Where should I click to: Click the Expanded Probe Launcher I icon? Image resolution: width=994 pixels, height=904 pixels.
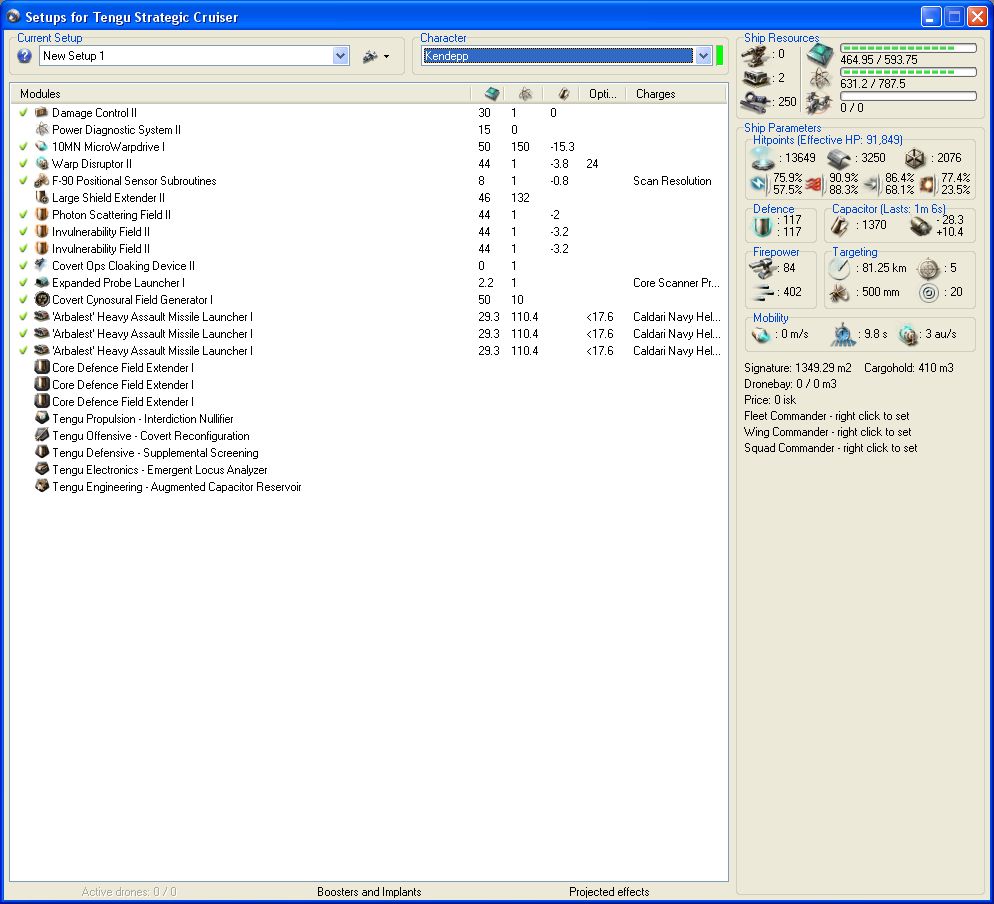[x=42, y=283]
